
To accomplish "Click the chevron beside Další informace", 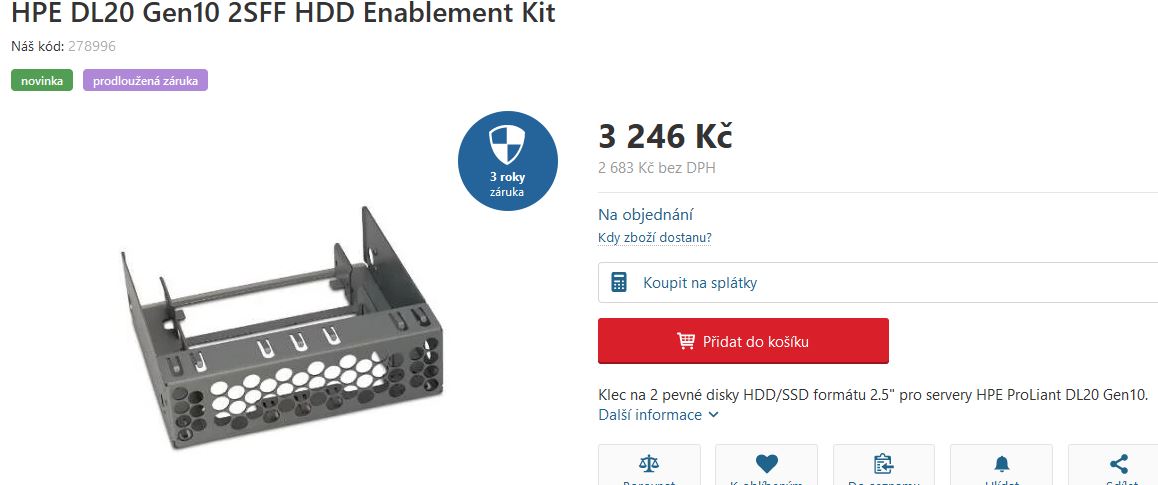I will (713, 415).
